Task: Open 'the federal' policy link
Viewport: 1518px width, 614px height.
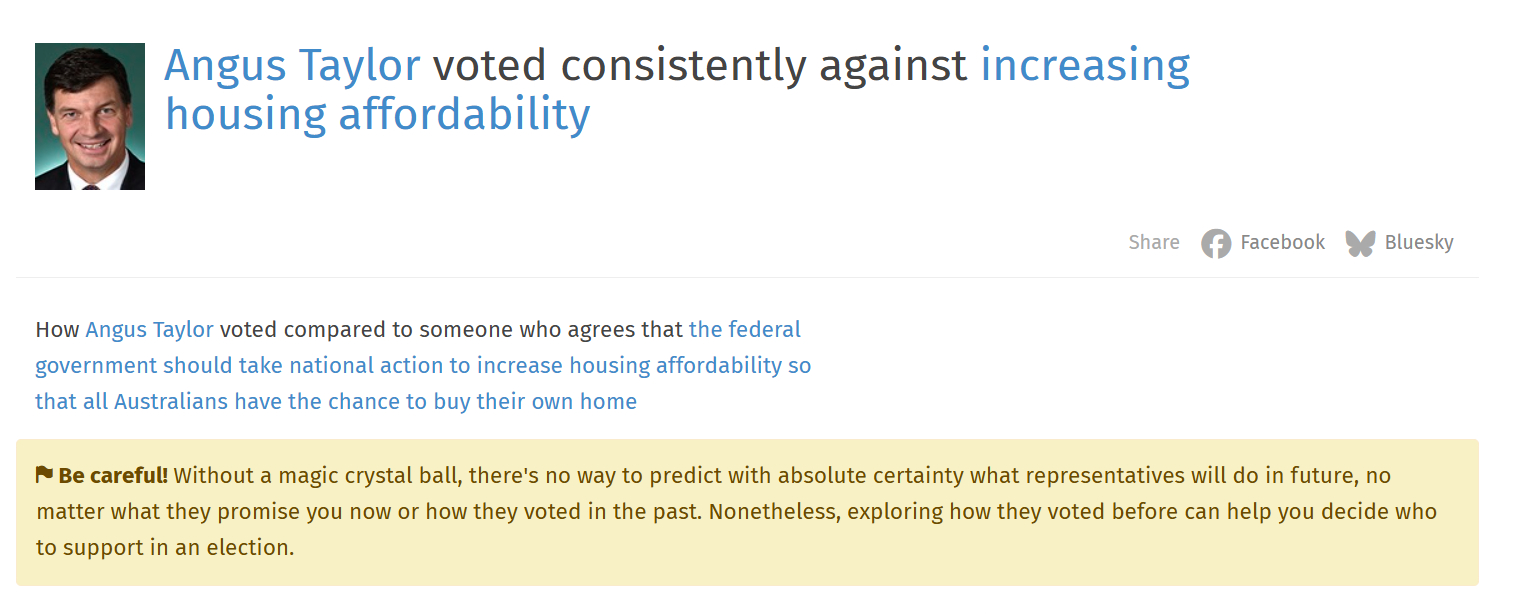Action: click(745, 330)
